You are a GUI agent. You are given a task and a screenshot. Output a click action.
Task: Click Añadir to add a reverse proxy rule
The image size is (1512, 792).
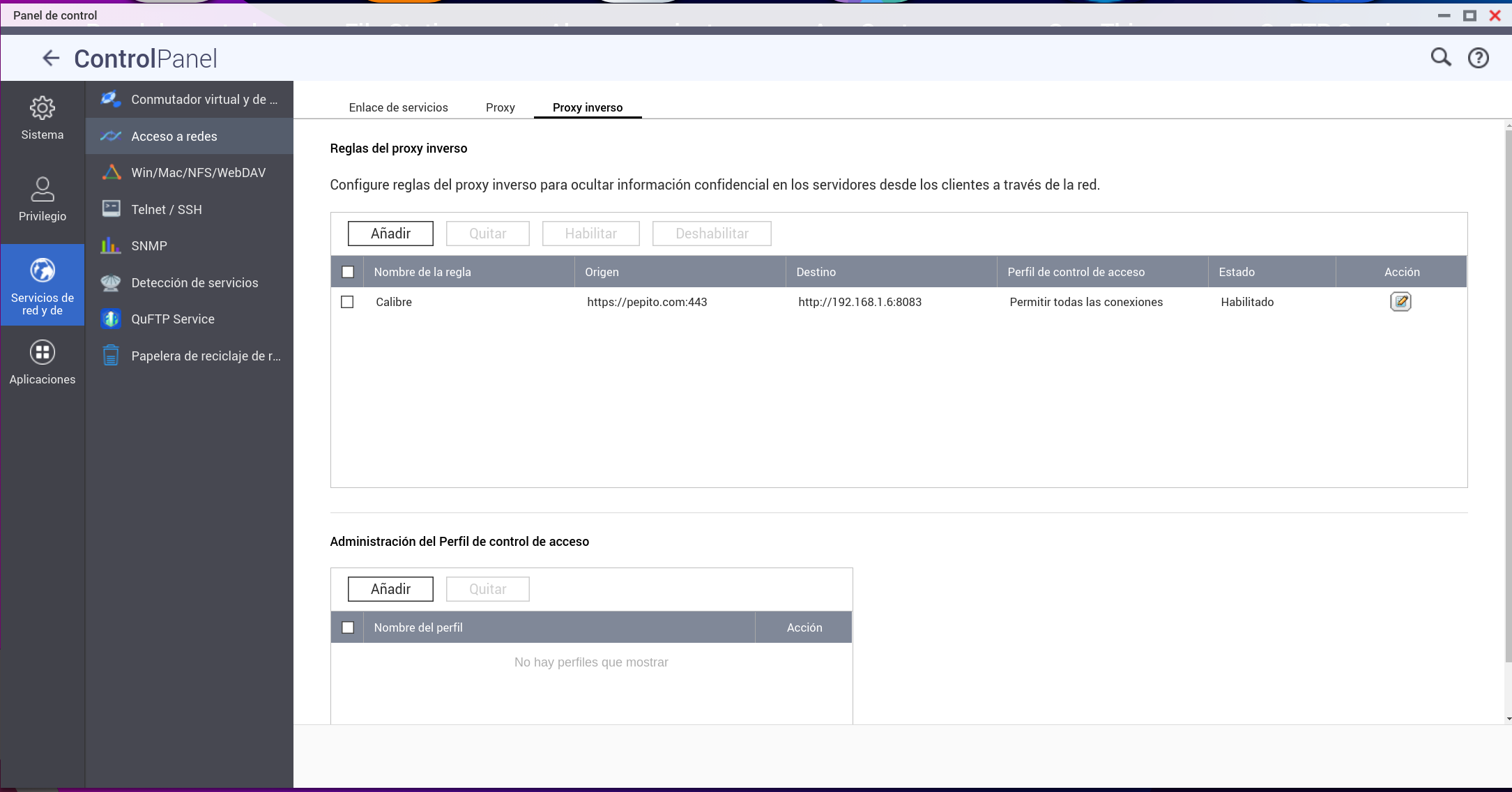(390, 234)
